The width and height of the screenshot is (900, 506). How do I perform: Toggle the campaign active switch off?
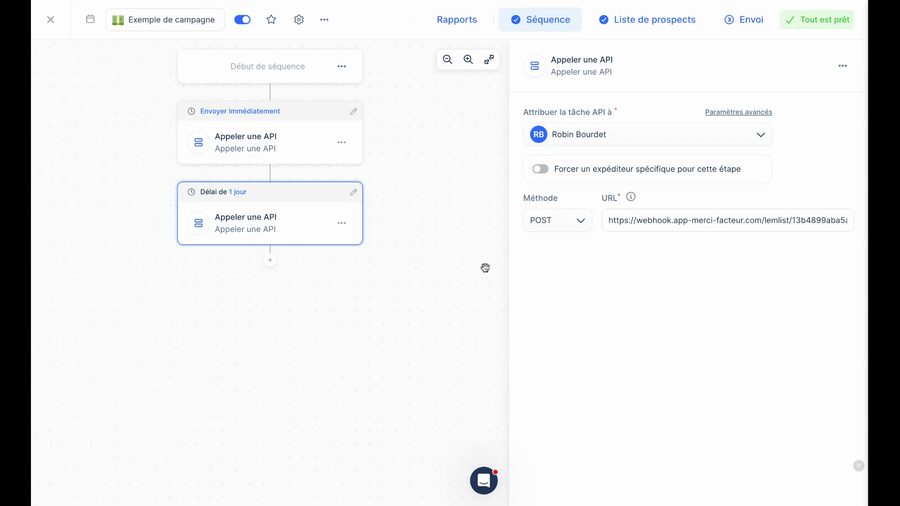(x=242, y=20)
